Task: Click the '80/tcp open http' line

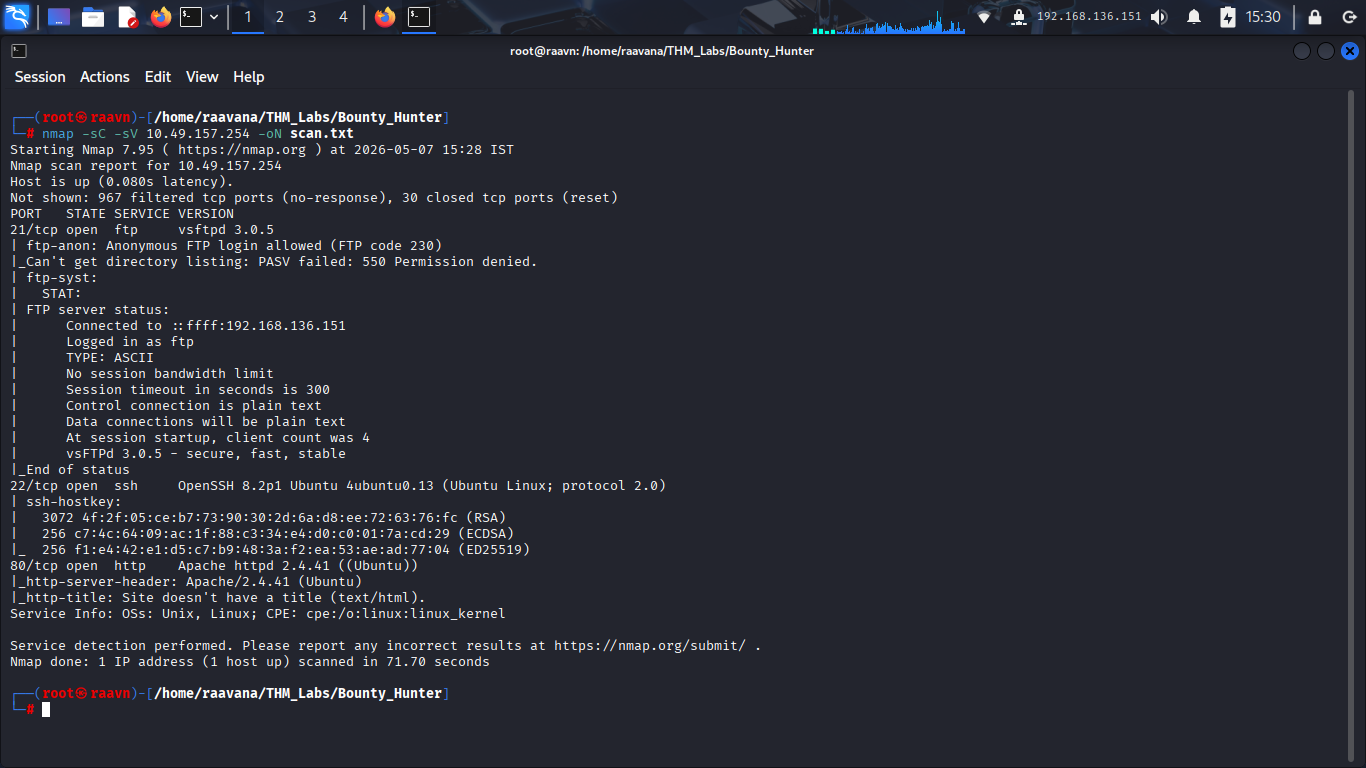Action: (x=214, y=566)
